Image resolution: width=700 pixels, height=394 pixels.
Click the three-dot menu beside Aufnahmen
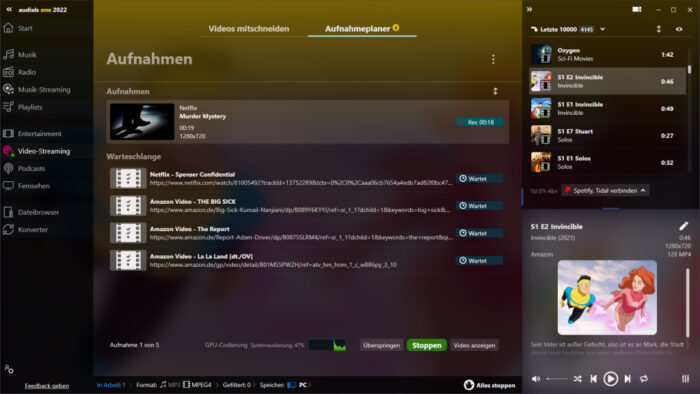point(493,59)
